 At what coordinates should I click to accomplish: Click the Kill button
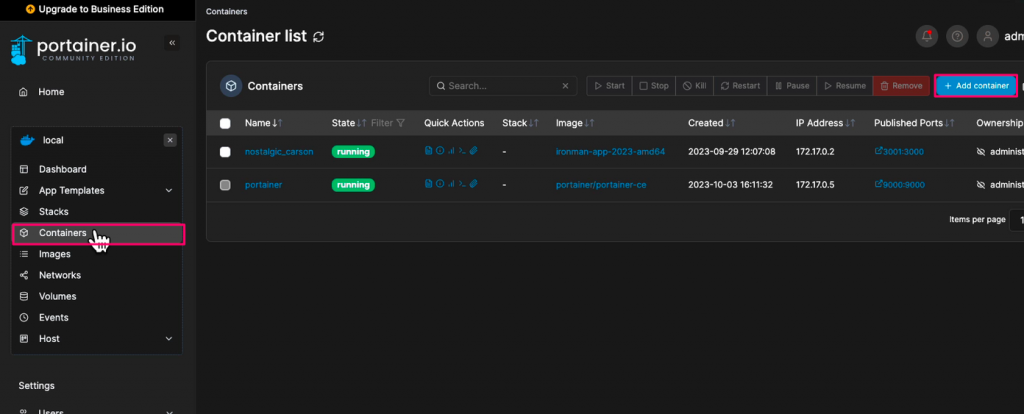[694, 86]
